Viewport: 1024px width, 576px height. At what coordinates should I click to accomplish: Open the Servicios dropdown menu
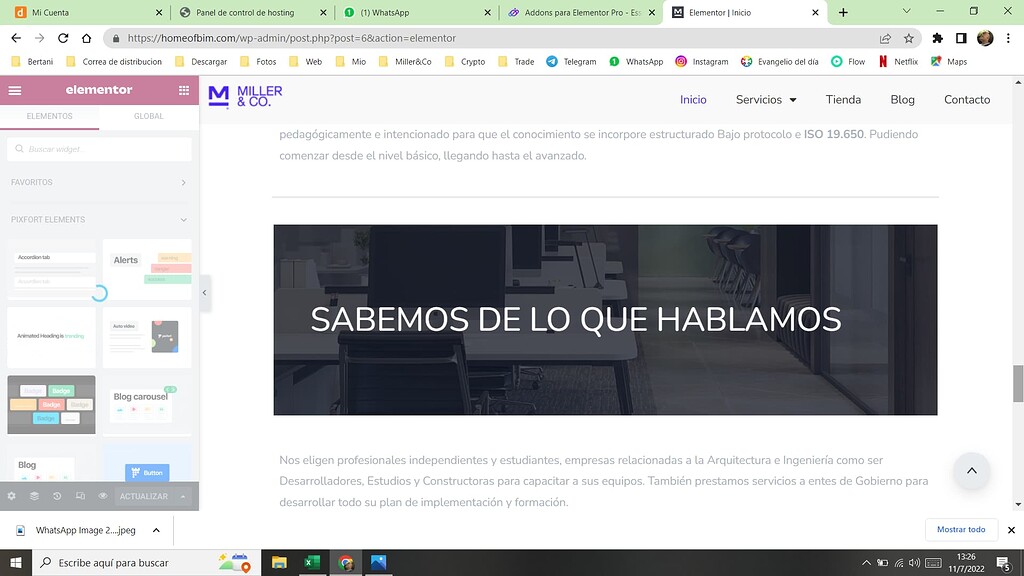point(766,100)
